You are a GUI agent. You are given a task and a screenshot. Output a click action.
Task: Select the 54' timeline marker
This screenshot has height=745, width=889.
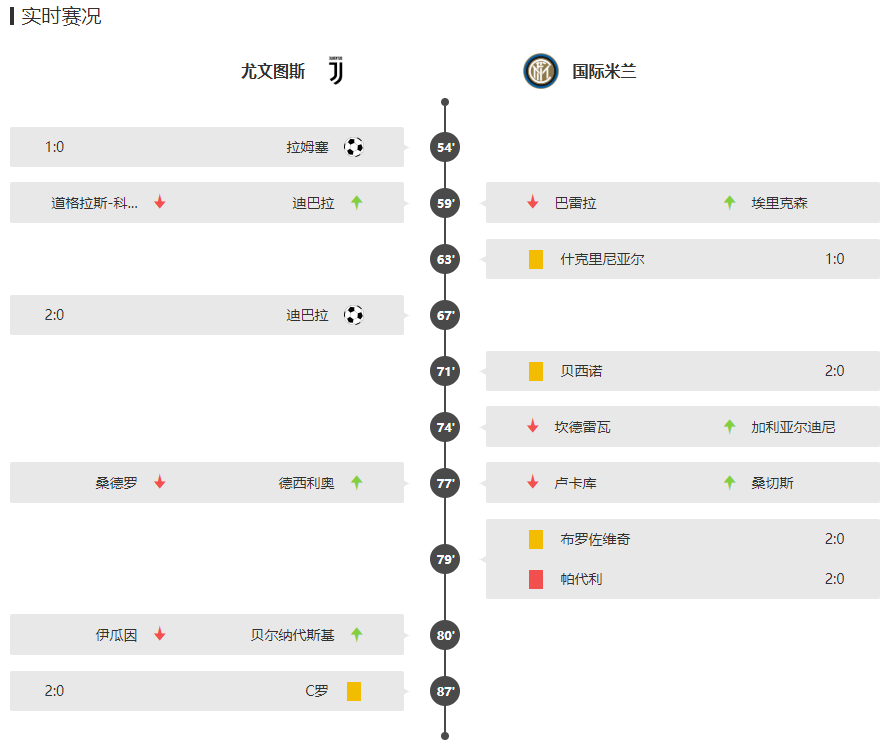click(x=445, y=147)
